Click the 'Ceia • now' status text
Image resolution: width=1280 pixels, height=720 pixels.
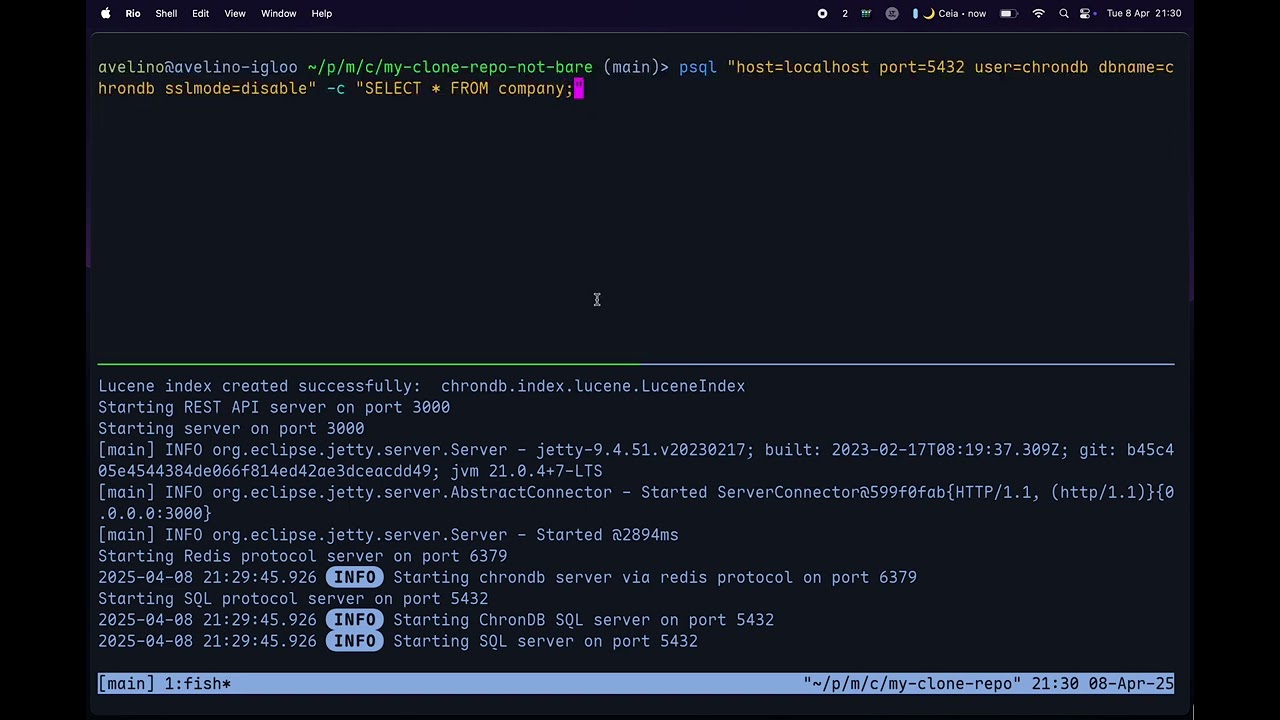point(962,13)
